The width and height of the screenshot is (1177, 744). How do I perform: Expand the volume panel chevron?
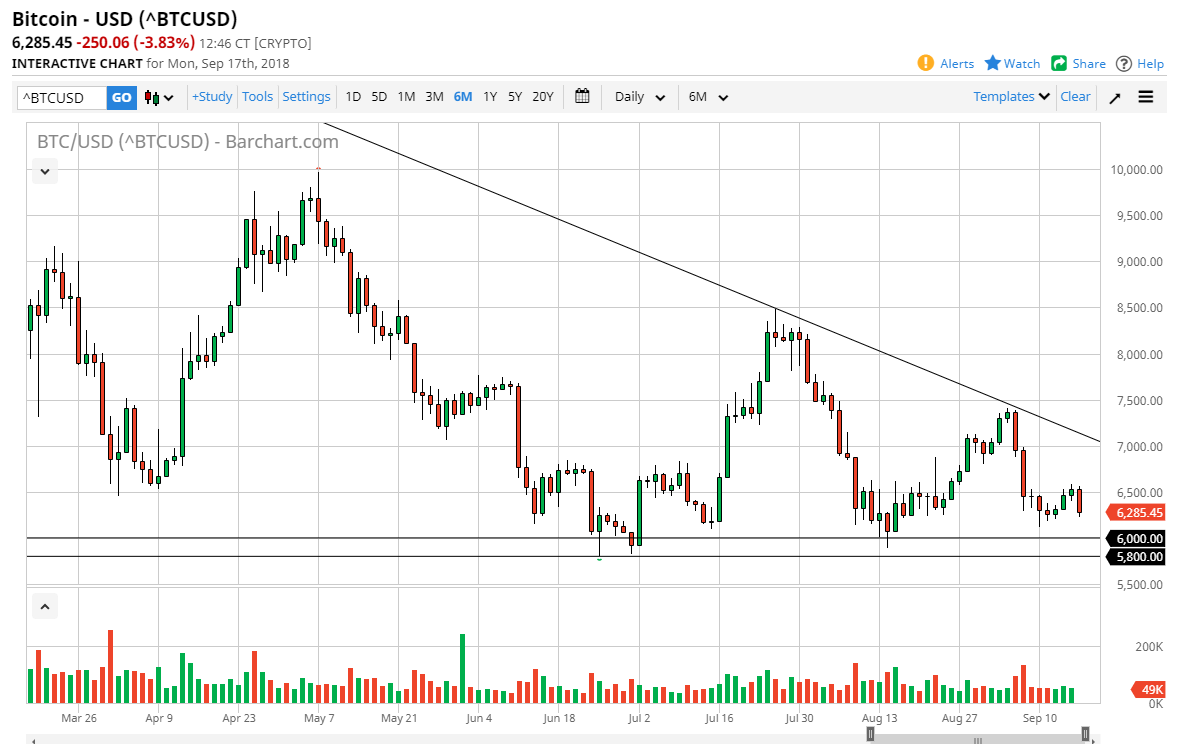pos(44,606)
